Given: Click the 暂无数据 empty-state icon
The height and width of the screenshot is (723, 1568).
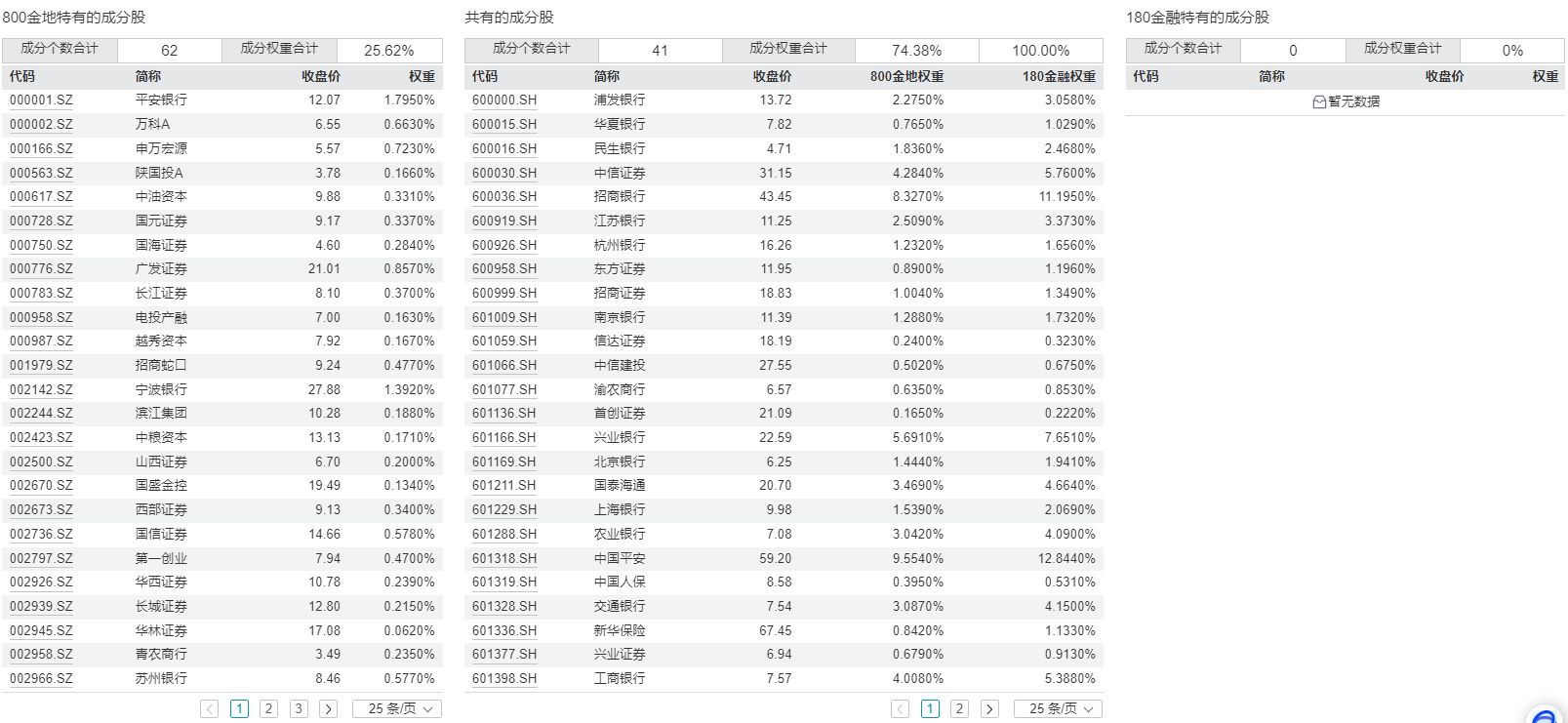Looking at the screenshot, I should 1319,101.
